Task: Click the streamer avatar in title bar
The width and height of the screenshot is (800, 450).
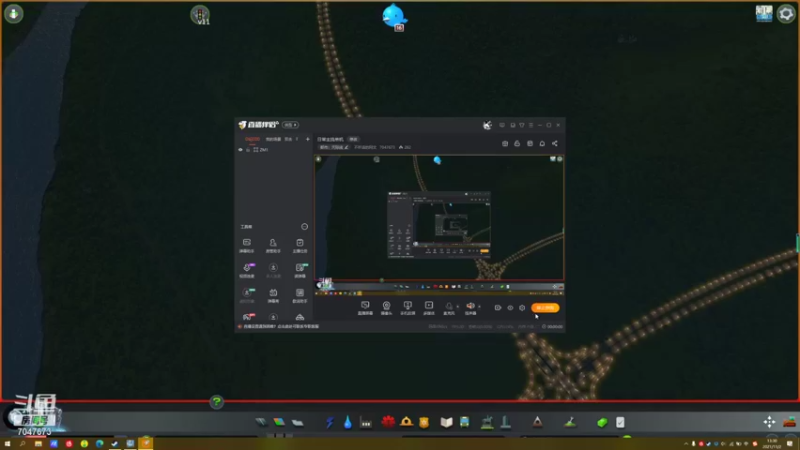Action: (x=487, y=125)
